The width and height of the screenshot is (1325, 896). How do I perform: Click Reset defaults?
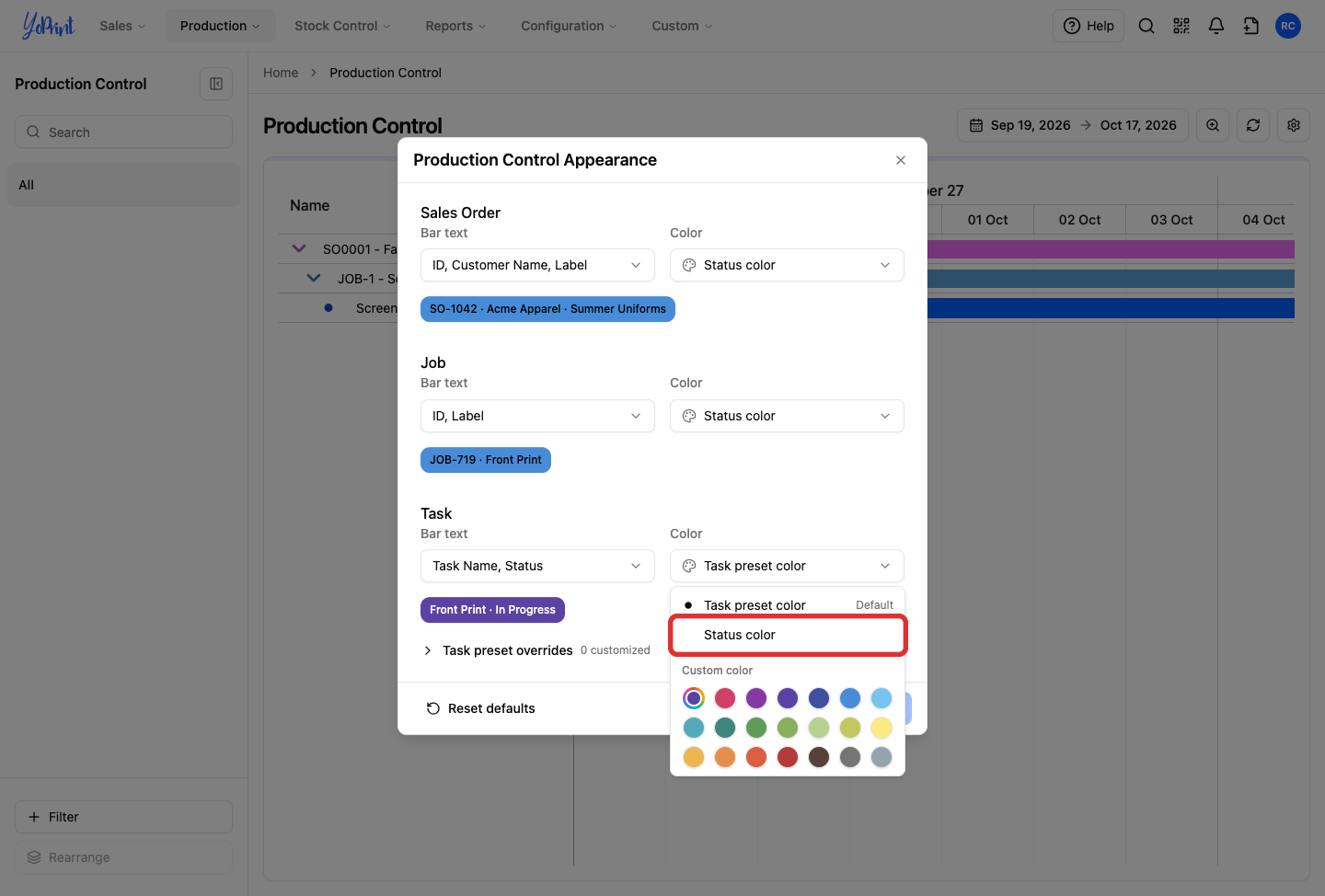(480, 708)
